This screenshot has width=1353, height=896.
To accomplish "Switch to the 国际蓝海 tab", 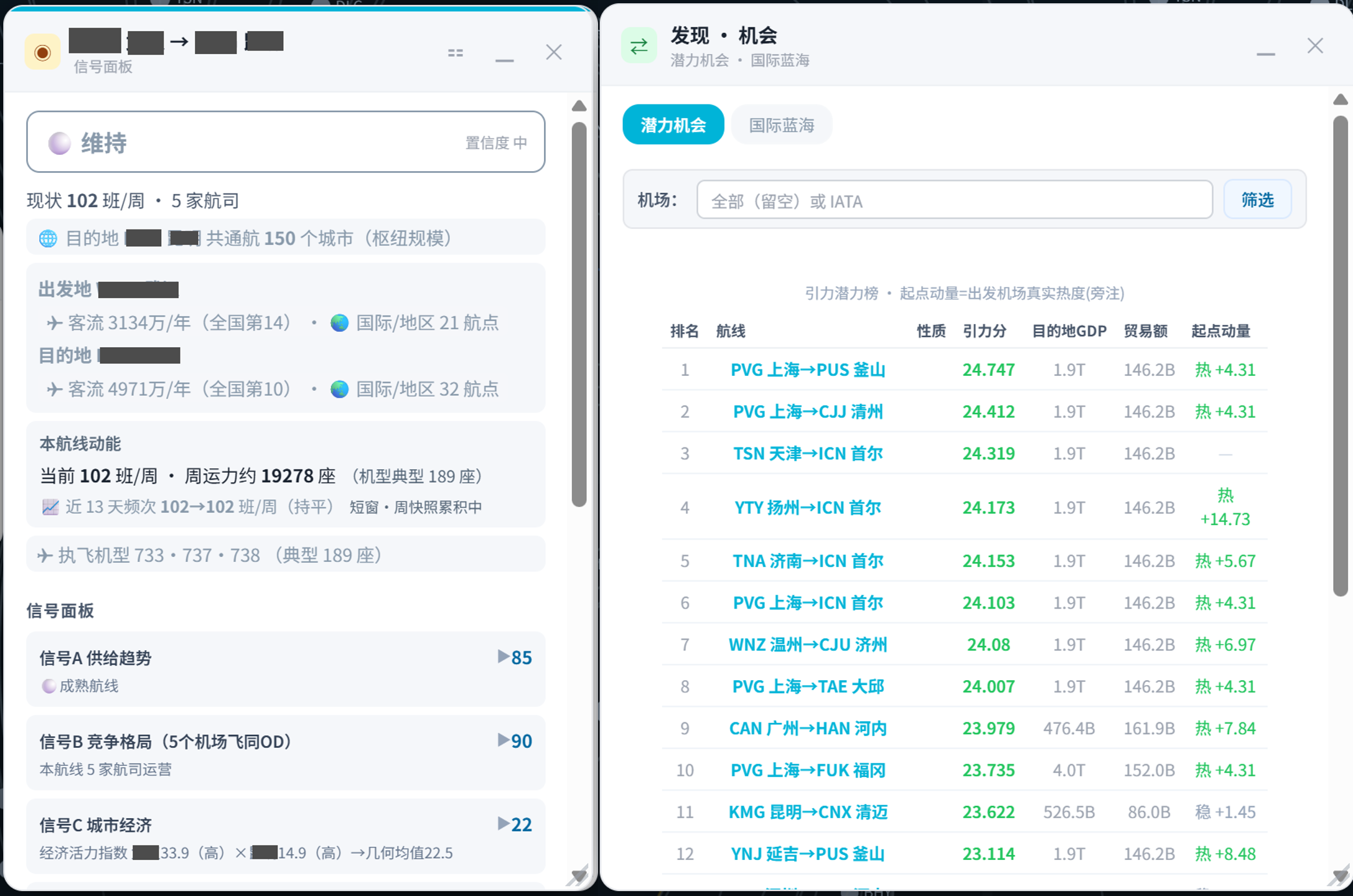I will [x=782, y=125].
